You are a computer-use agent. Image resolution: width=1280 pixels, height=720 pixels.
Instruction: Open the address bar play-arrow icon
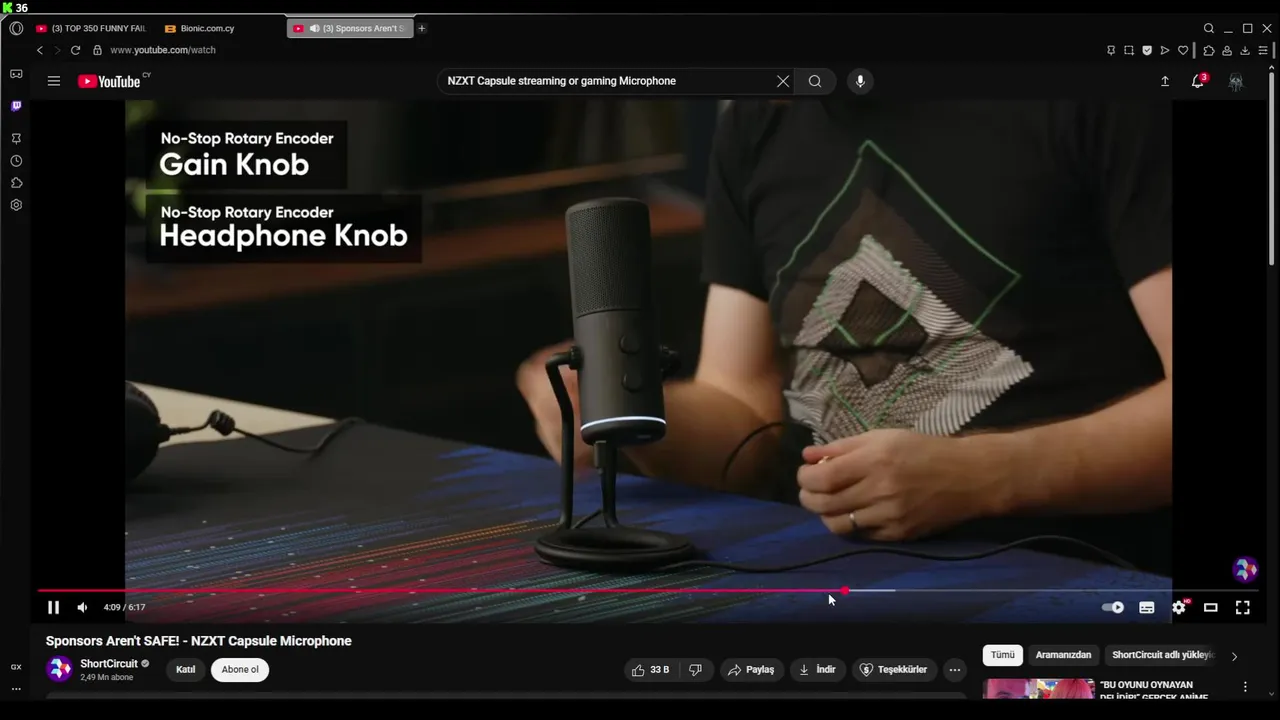(1165, 50)
